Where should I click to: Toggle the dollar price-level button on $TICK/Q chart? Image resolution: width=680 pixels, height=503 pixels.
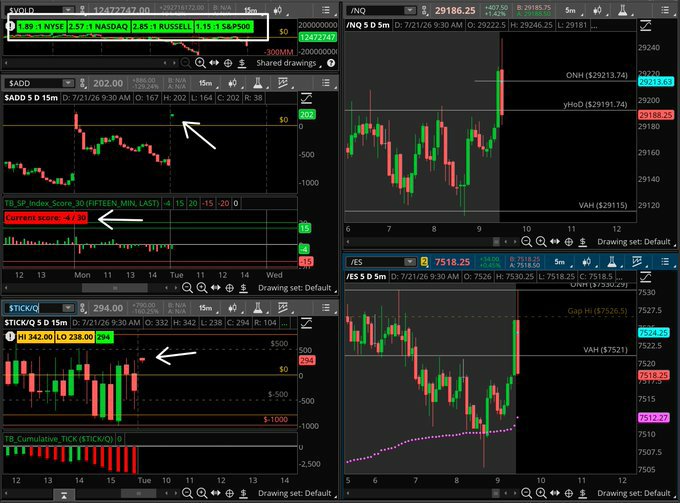(x=243, y=493)
